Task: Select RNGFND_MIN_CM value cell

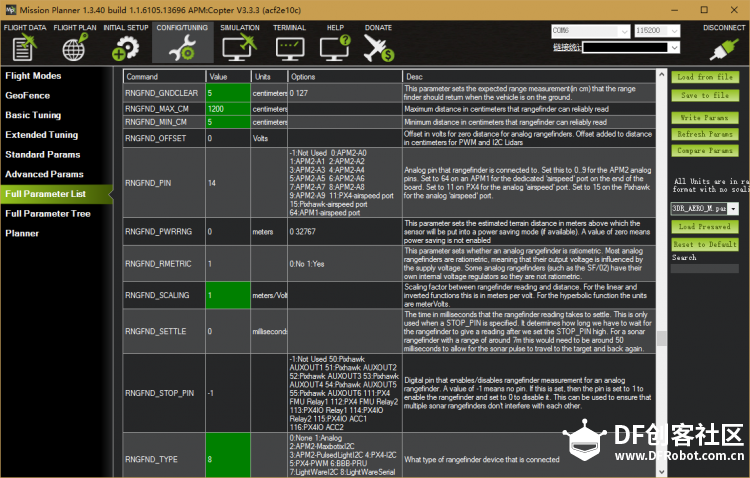Action: (x=228, y=122)
